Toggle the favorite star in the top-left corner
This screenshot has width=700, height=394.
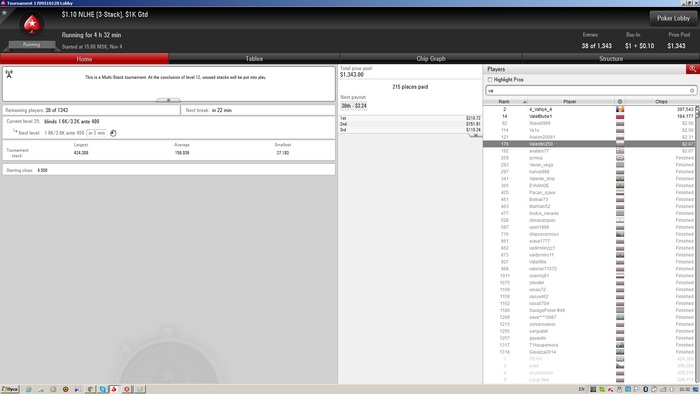(4, 12)
